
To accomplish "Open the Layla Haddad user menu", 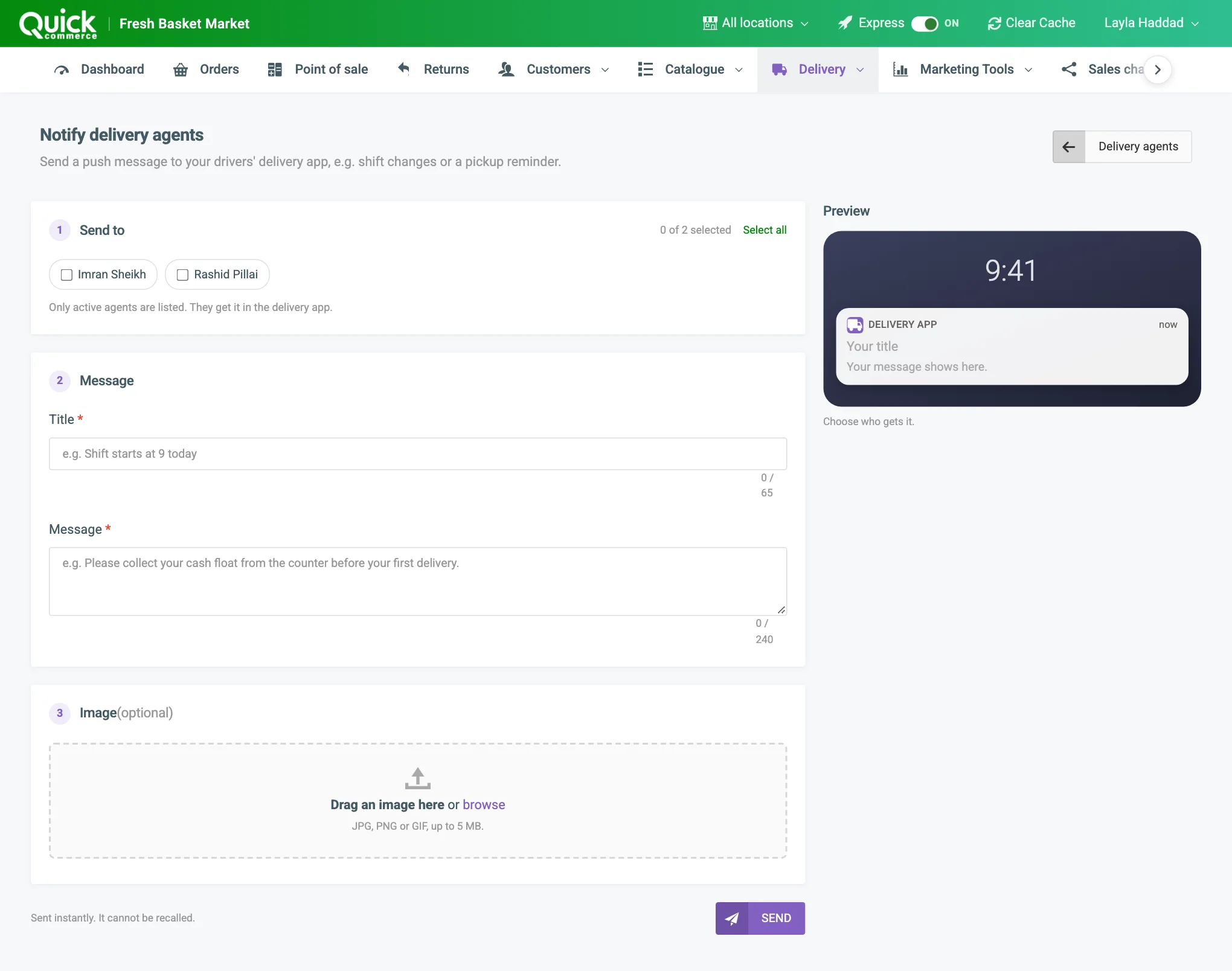I will pyautogui.click(x=1151, y=23).
